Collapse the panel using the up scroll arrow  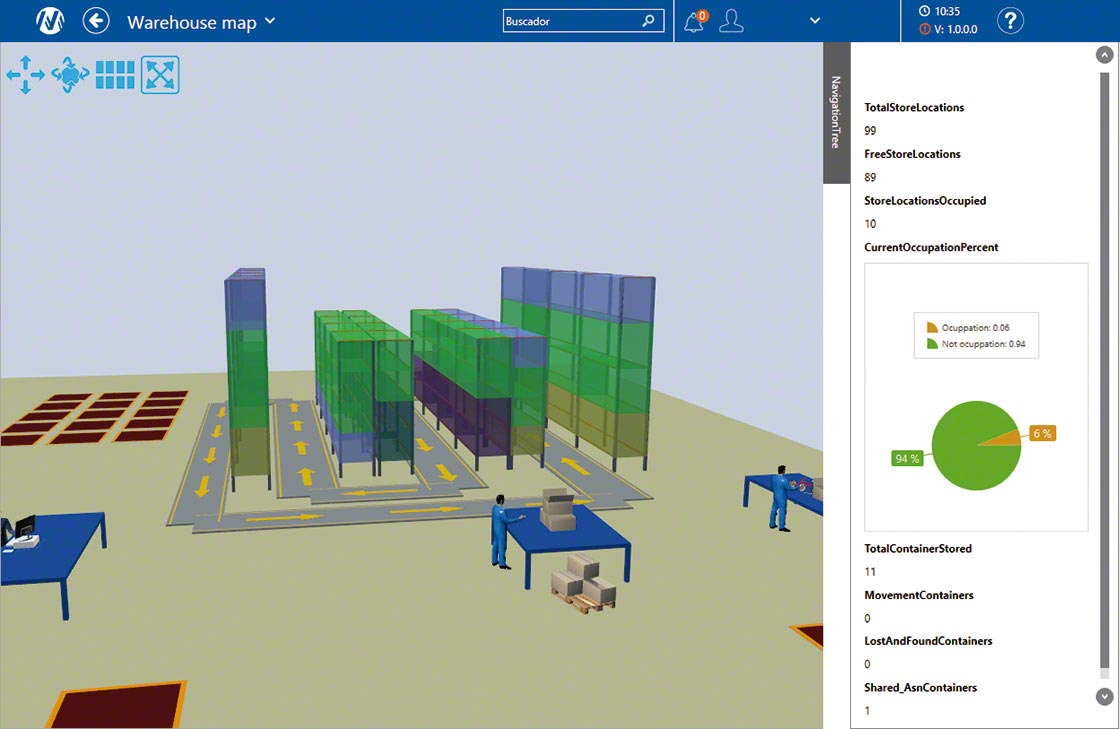(1104, 54)
